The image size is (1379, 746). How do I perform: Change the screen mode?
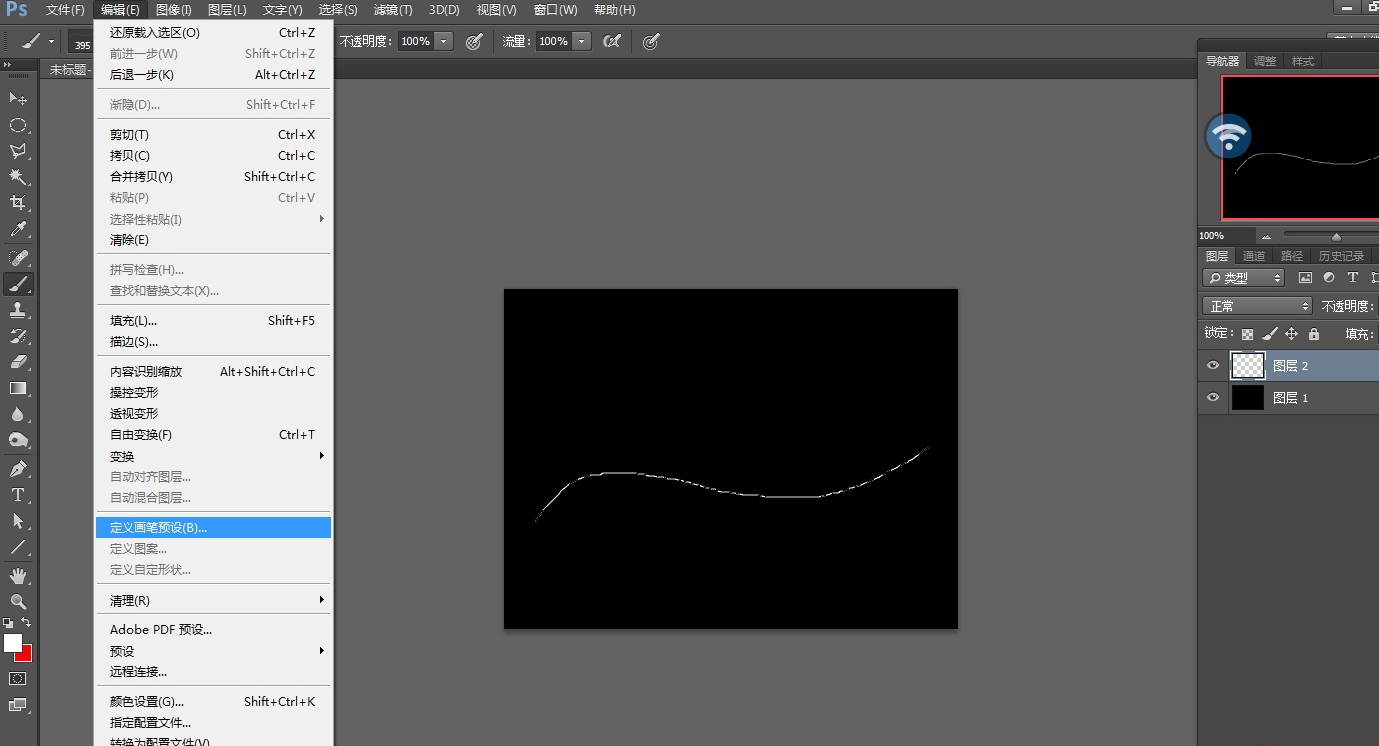[x=18, y=704]
